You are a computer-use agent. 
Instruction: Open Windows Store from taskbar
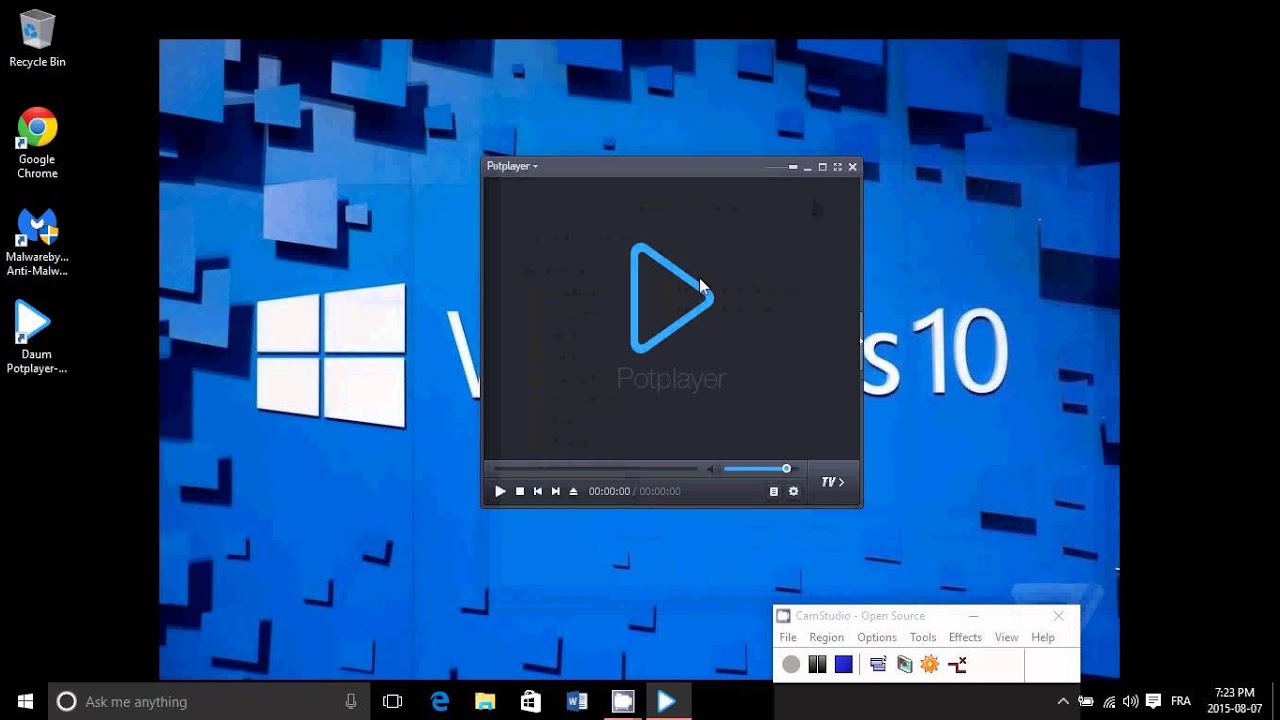coord(531,701)
